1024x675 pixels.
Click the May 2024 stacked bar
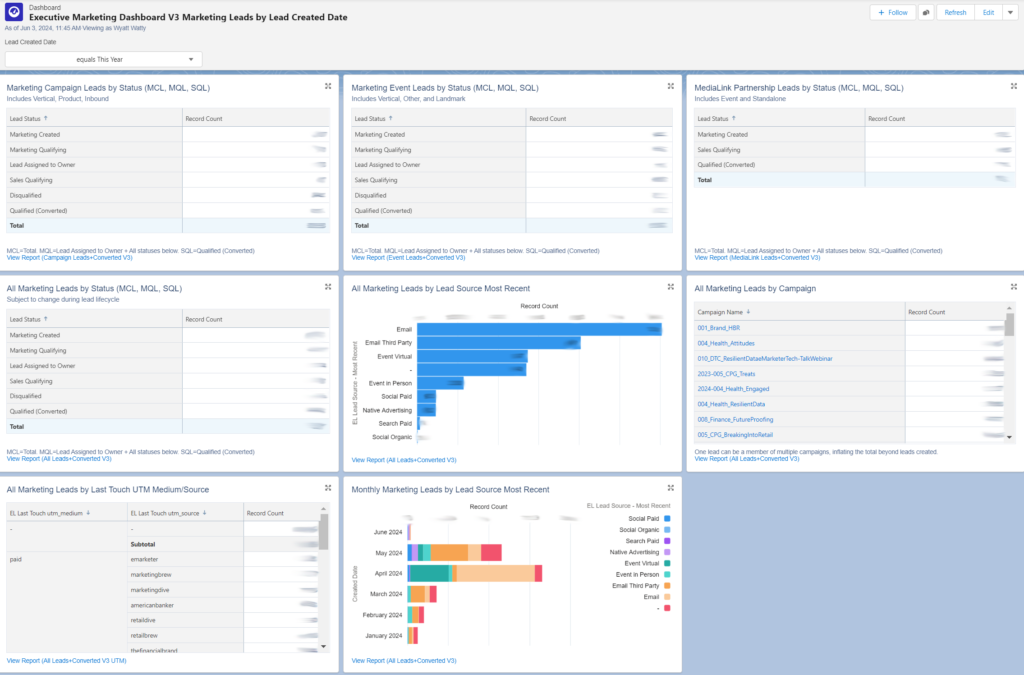point(455,553)
